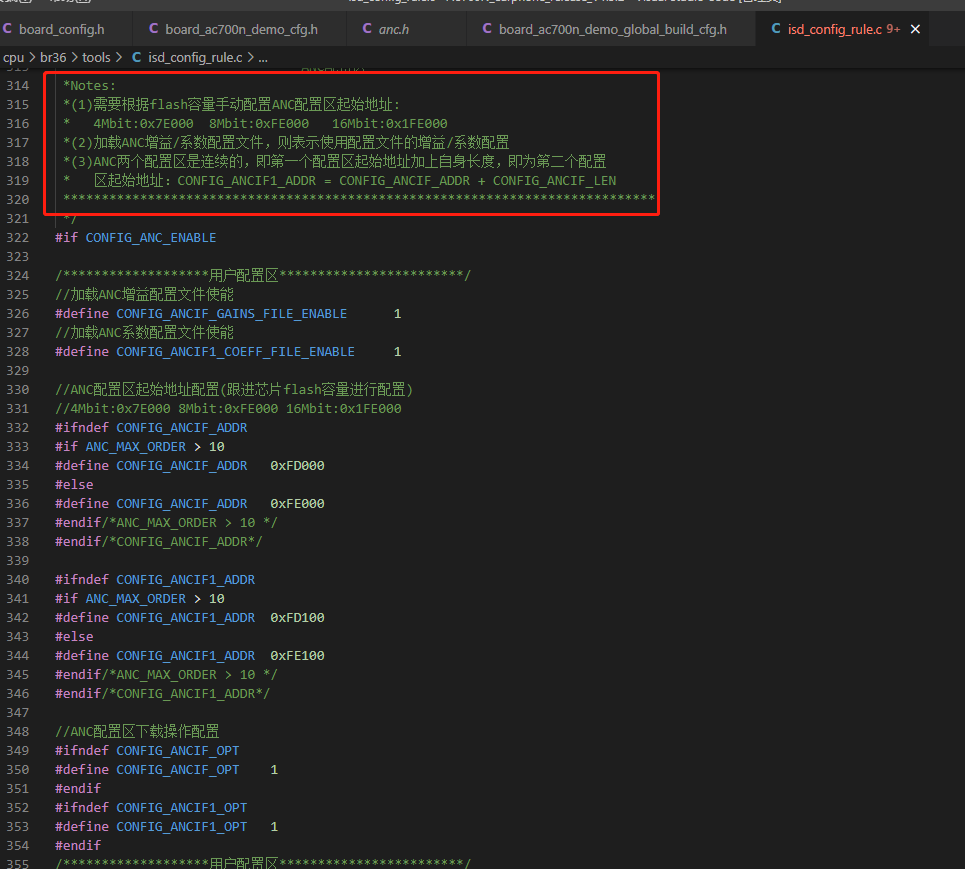Click the CONFIG_ANCIF1_COEFF_FILE_ENABLE macro name
The image size is (965, 869).
pyautogui.click(x=236, y=351)
